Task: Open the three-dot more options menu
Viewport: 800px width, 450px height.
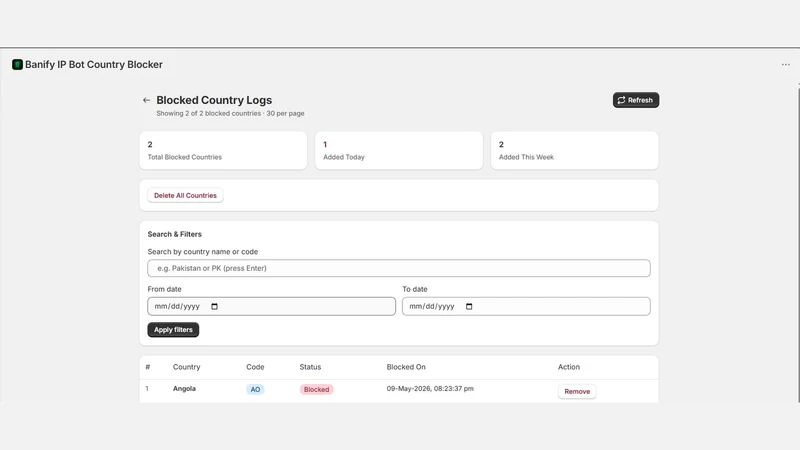Action: [785, 64]
